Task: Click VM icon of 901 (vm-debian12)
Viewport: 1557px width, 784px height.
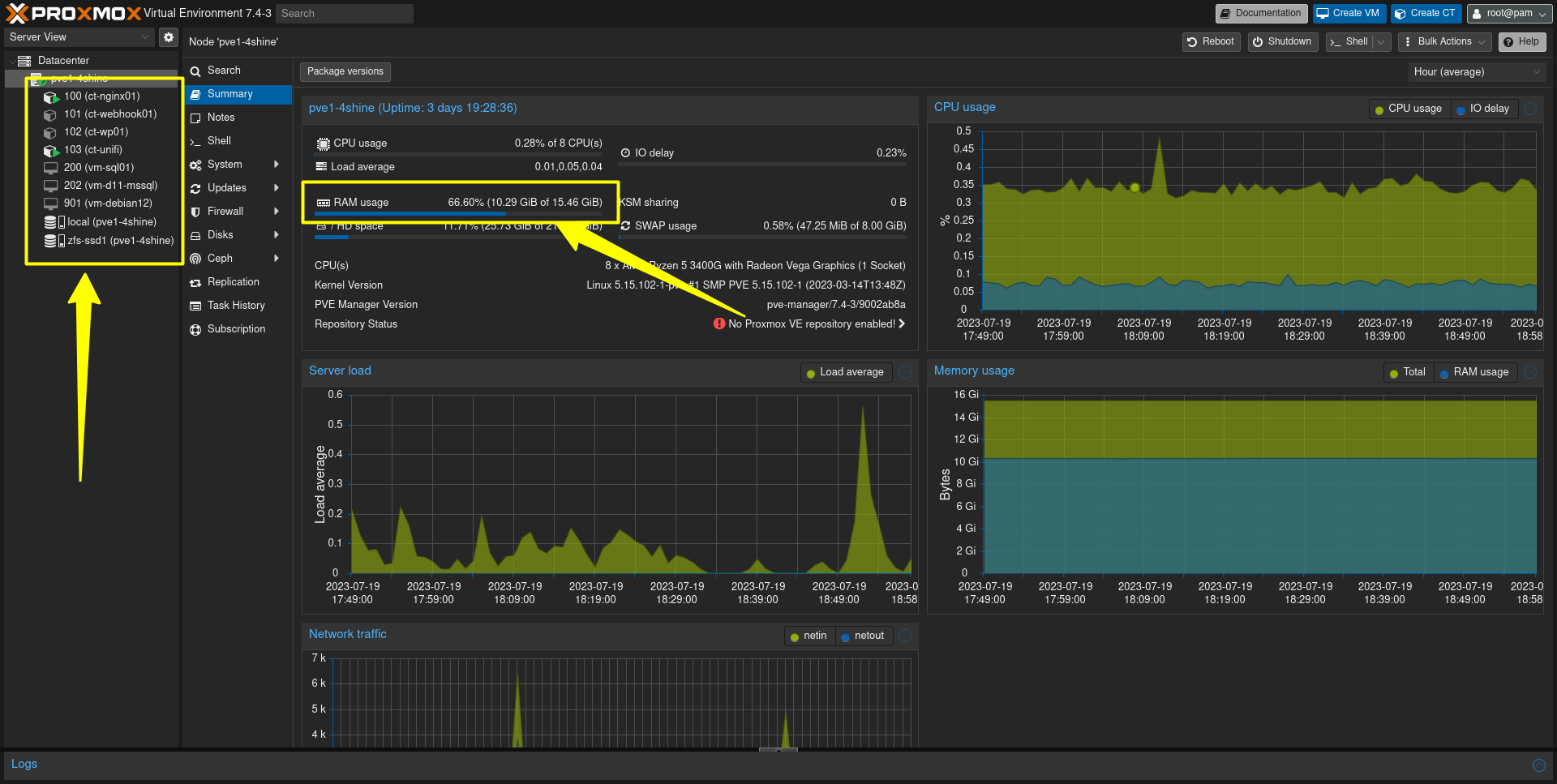Action: (50, 203)
